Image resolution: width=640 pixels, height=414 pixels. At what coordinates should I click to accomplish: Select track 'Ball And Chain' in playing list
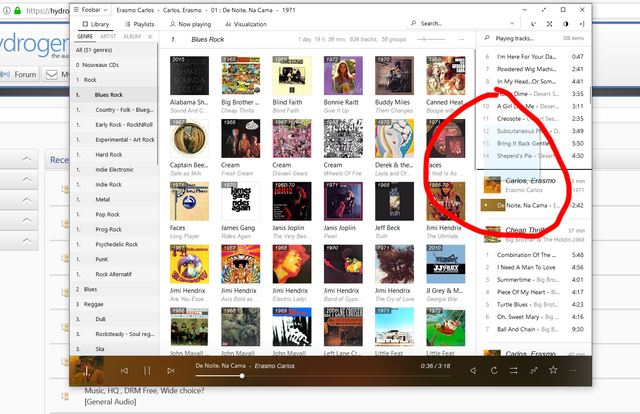pos(534,329)
